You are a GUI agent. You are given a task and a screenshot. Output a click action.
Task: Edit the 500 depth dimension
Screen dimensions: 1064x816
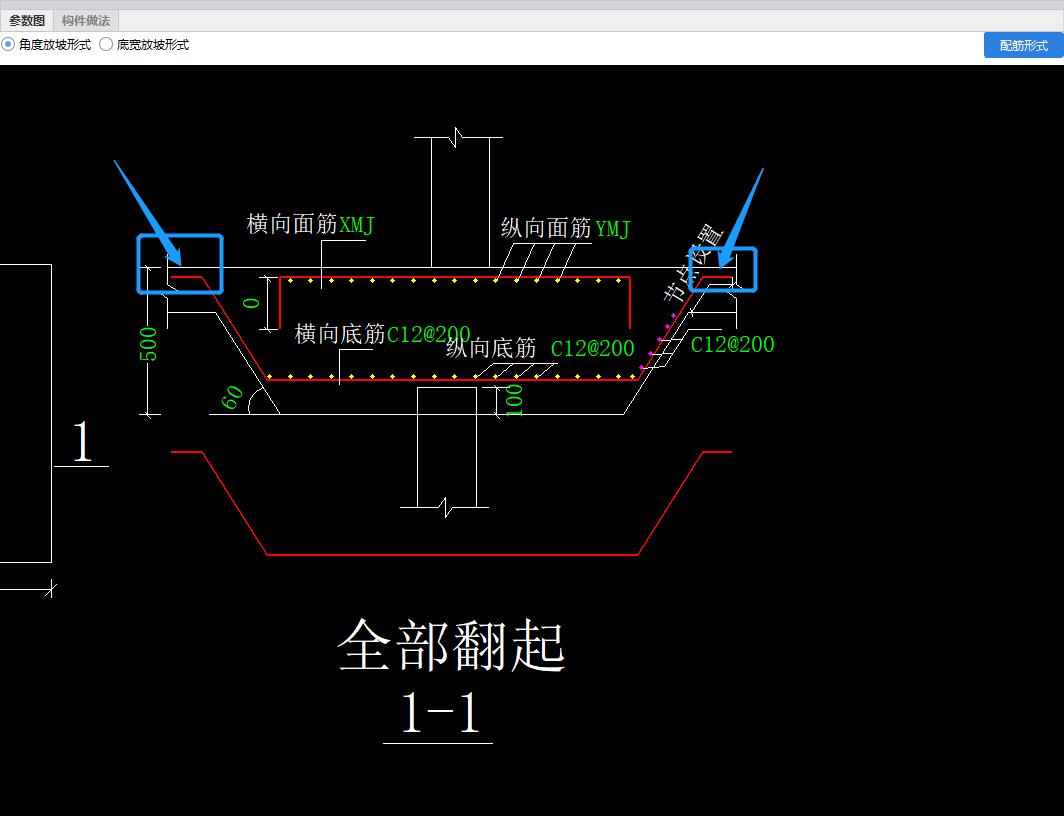(148, 344)
